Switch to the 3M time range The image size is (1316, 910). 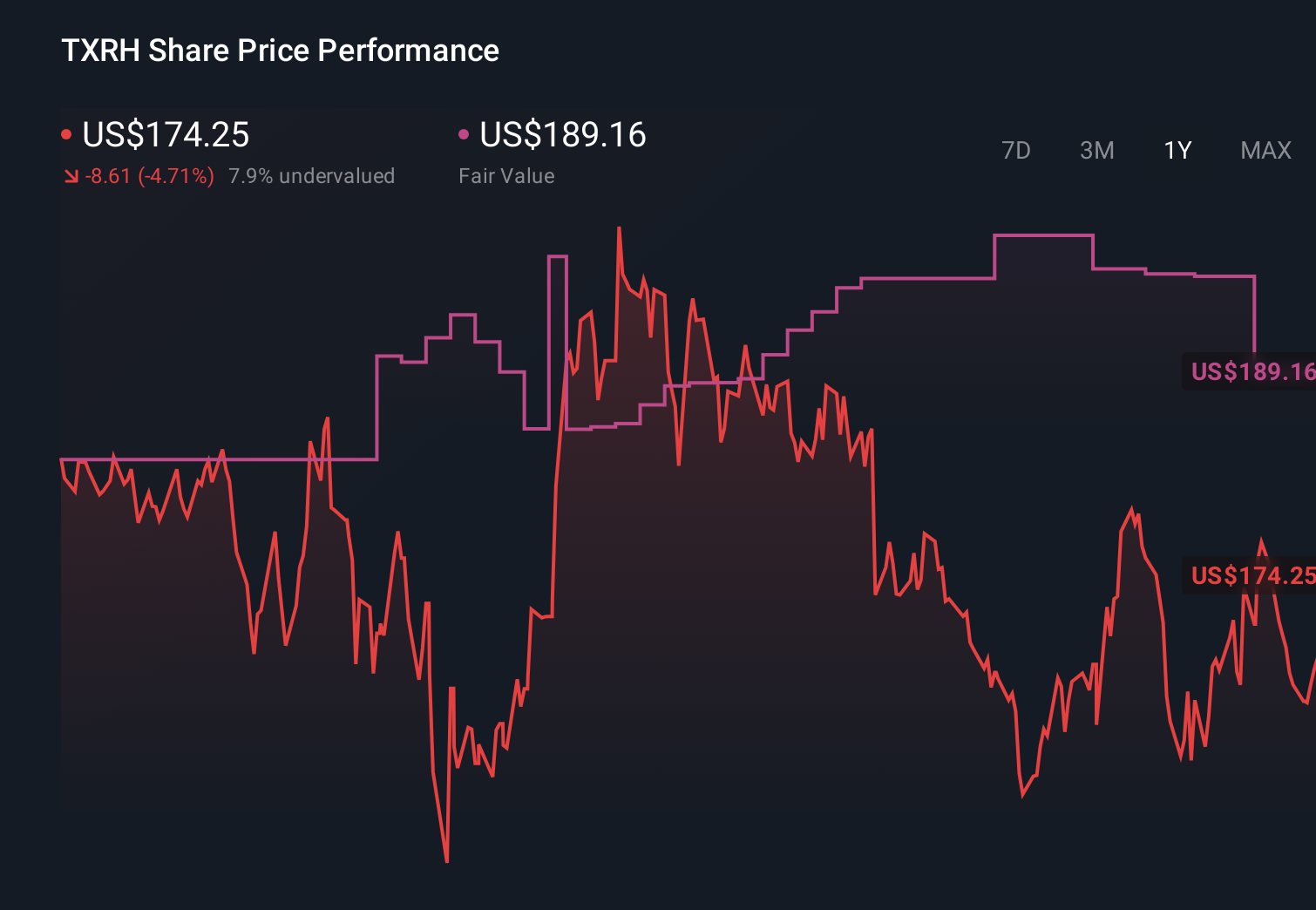1097,151
